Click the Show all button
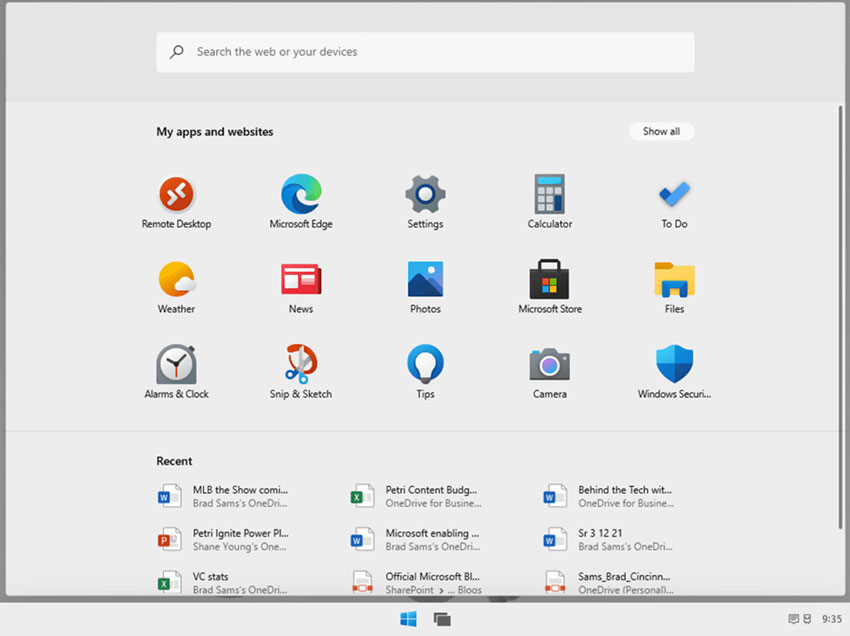The image size is (850, 636). click(661, 131)
